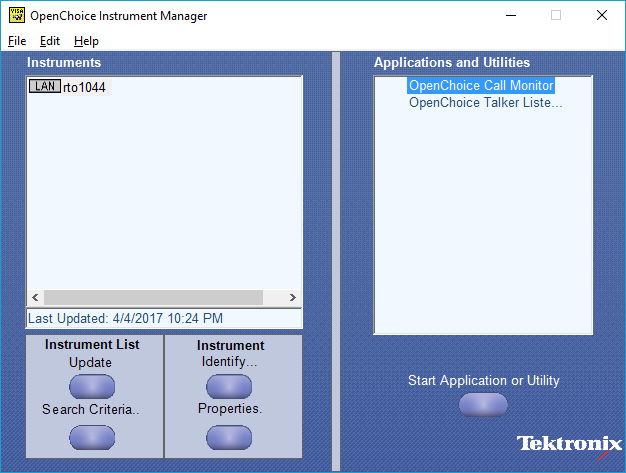Select OpenChoice Talker Liste... entry
The image size is (626, 473).
pos(485,103)
